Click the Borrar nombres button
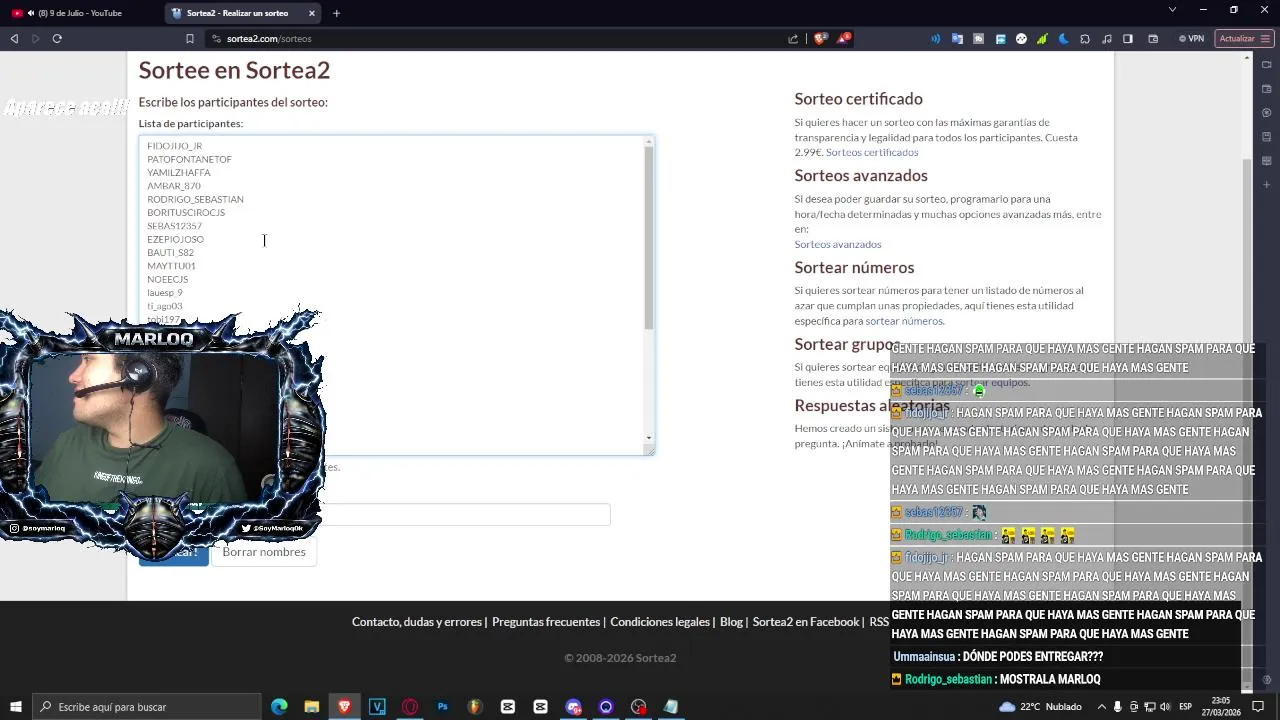This screenshot has width=1280, height=720. click(264, 552)
